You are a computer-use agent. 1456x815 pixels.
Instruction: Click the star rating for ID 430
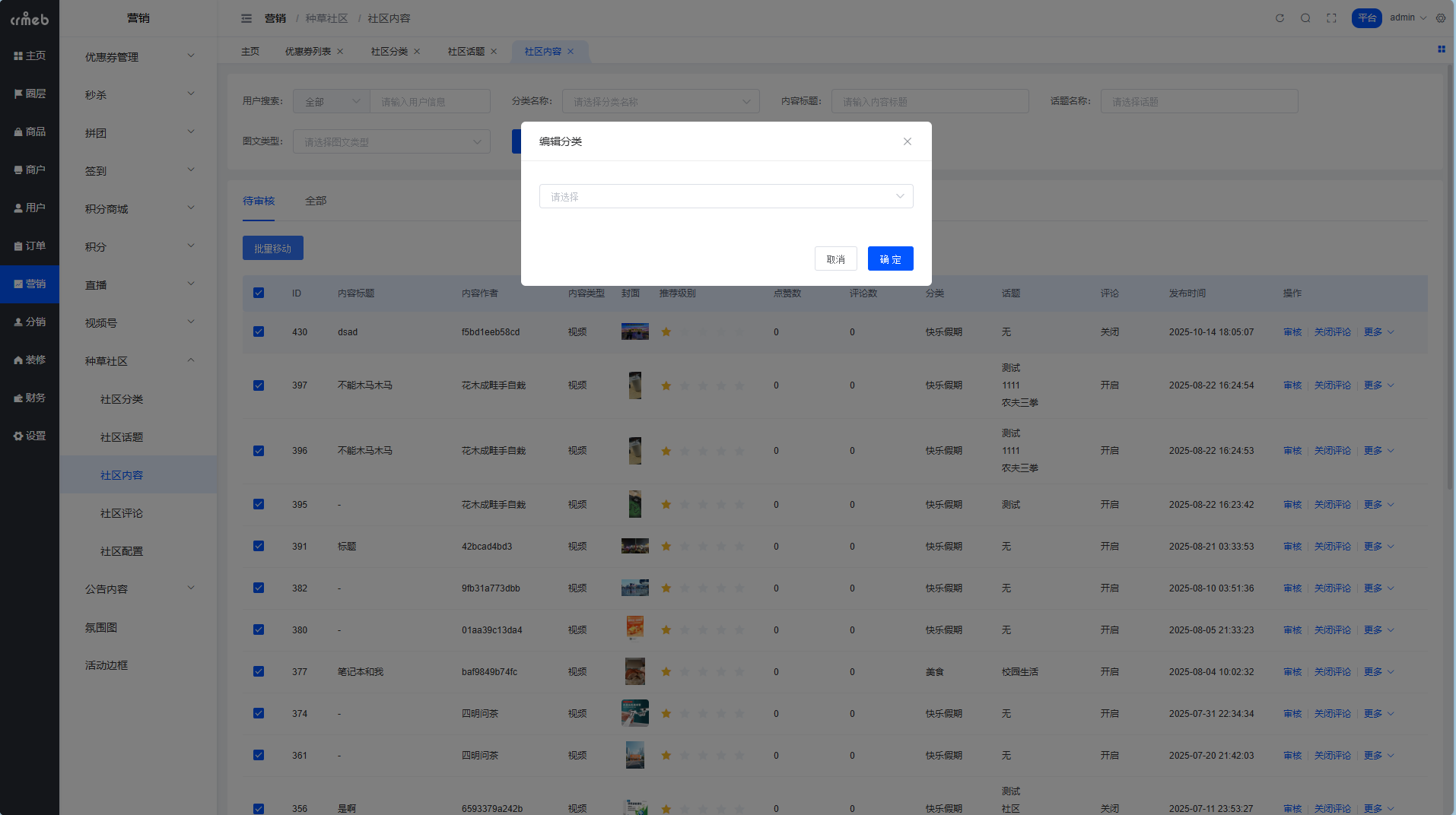(666, 332)
